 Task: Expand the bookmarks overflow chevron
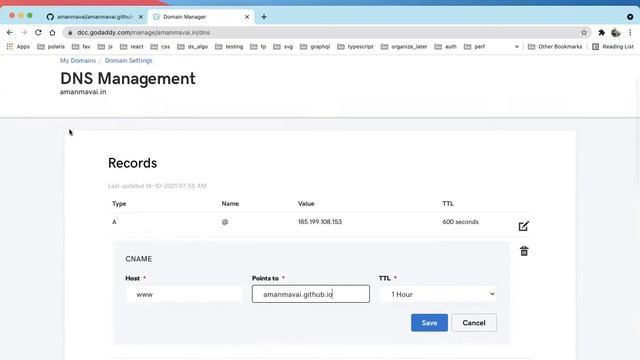(x=517, y=47)
